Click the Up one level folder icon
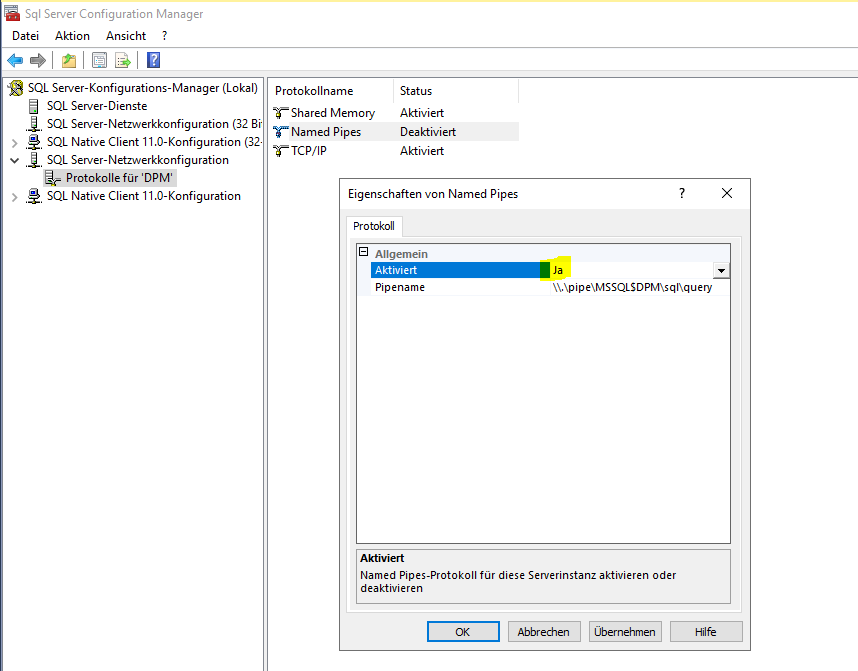The image size is (858, 671). pos(69,60)
